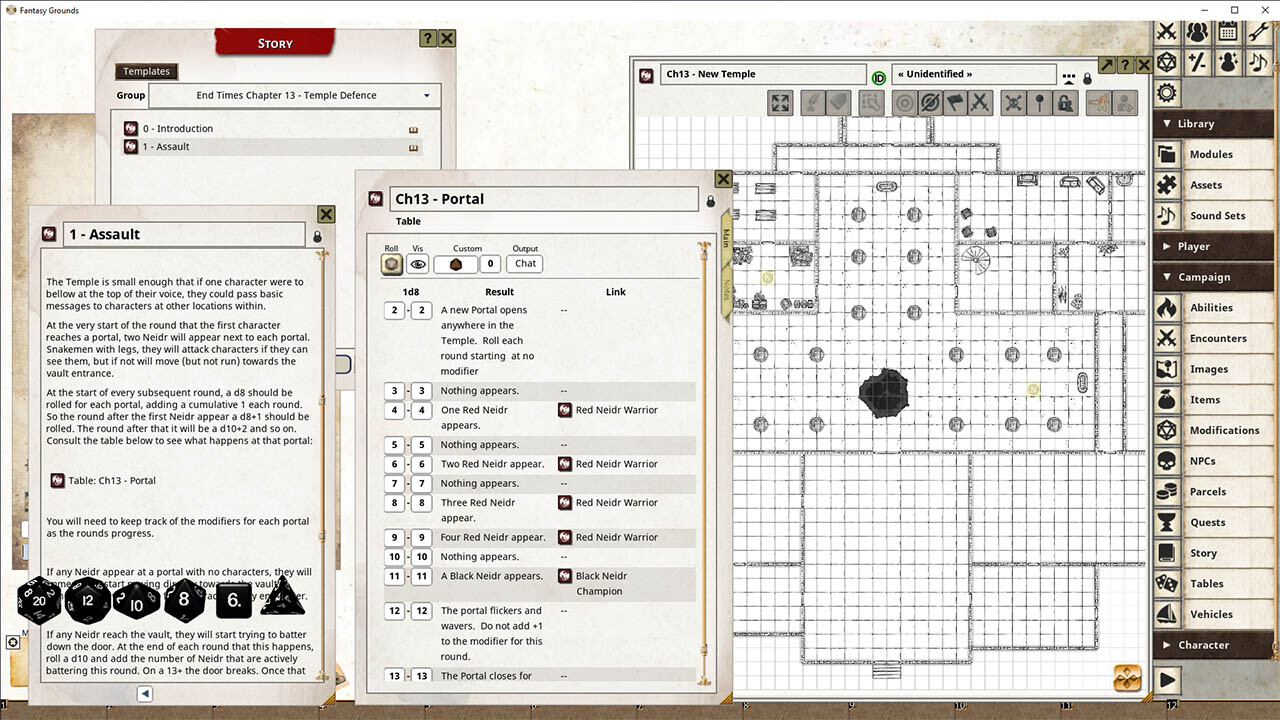This screenshot has width=1280, height=720.
Task: Toggle the visibility eye in the Ch13 Portal table
Action: [x=417, y=263]
